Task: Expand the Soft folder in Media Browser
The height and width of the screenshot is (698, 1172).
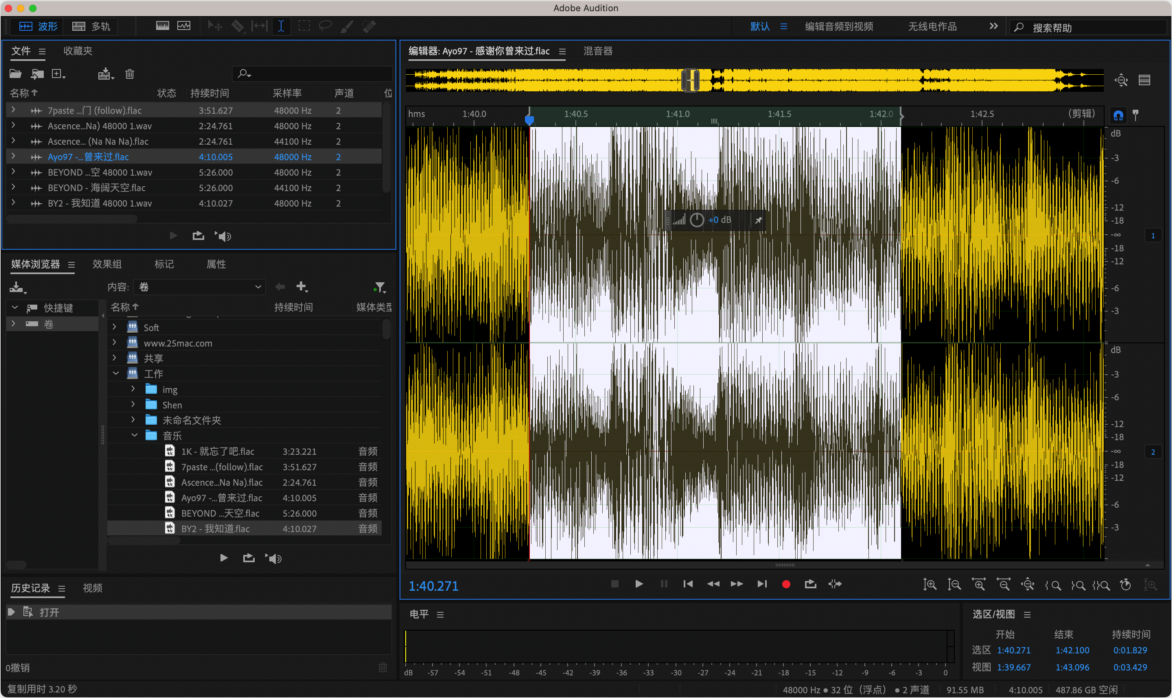Action: click(114, 327)
